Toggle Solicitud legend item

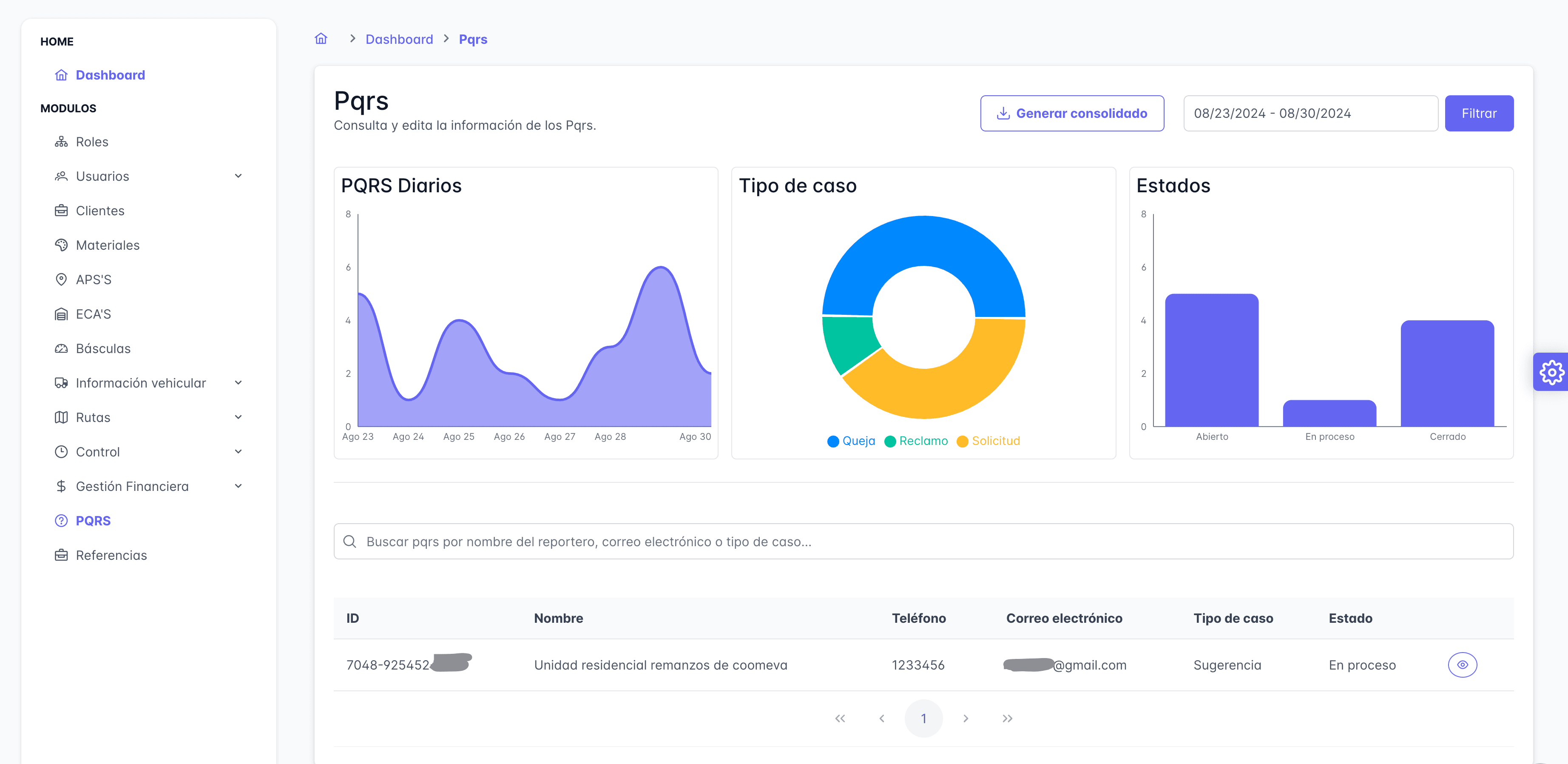pyautogui.click(x=988, y=441)
